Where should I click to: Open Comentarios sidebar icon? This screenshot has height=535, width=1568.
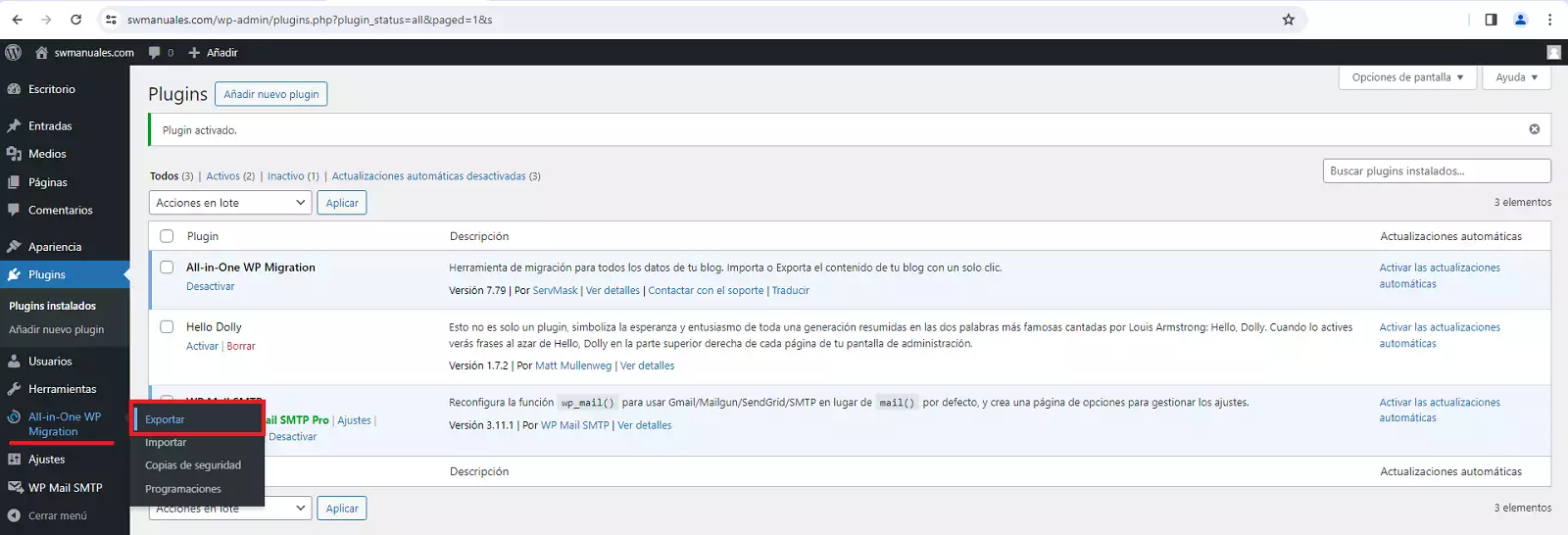(14, 210)
